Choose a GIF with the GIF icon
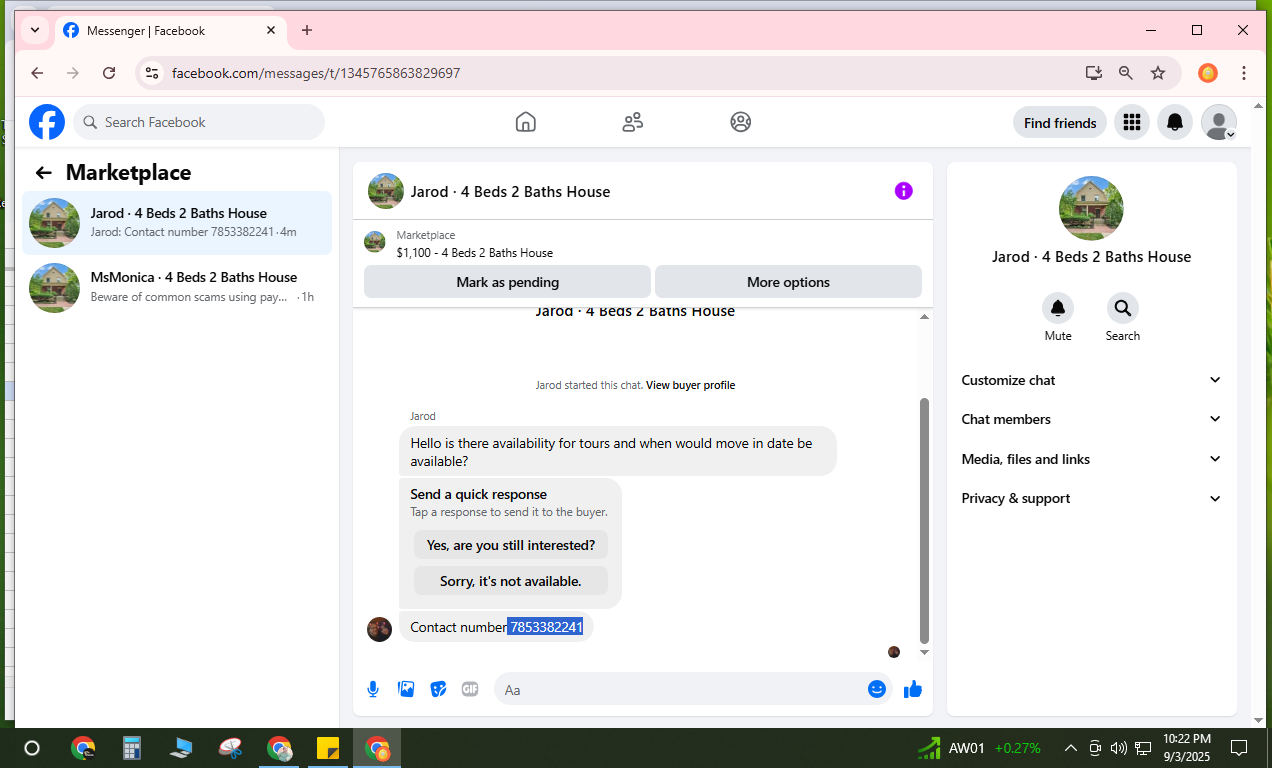Screen dimensions: 1272x768 coord(470,689)
